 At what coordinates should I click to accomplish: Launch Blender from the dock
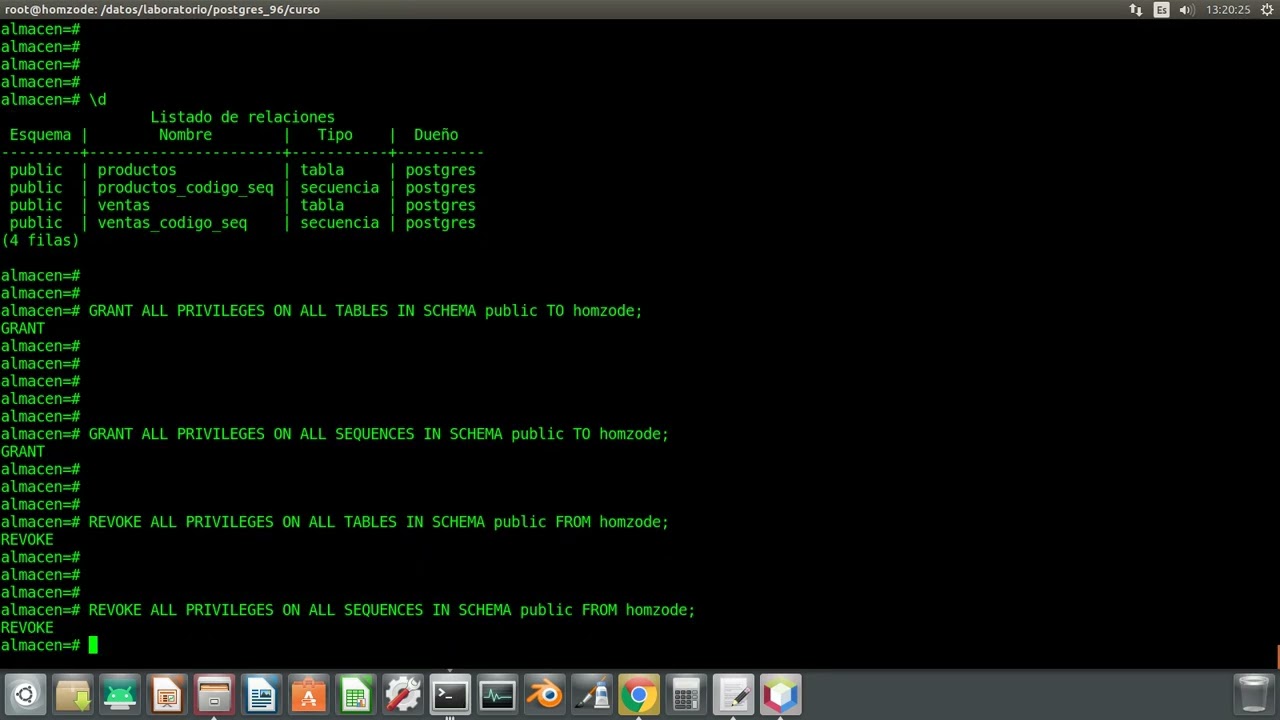coord(545,695)
